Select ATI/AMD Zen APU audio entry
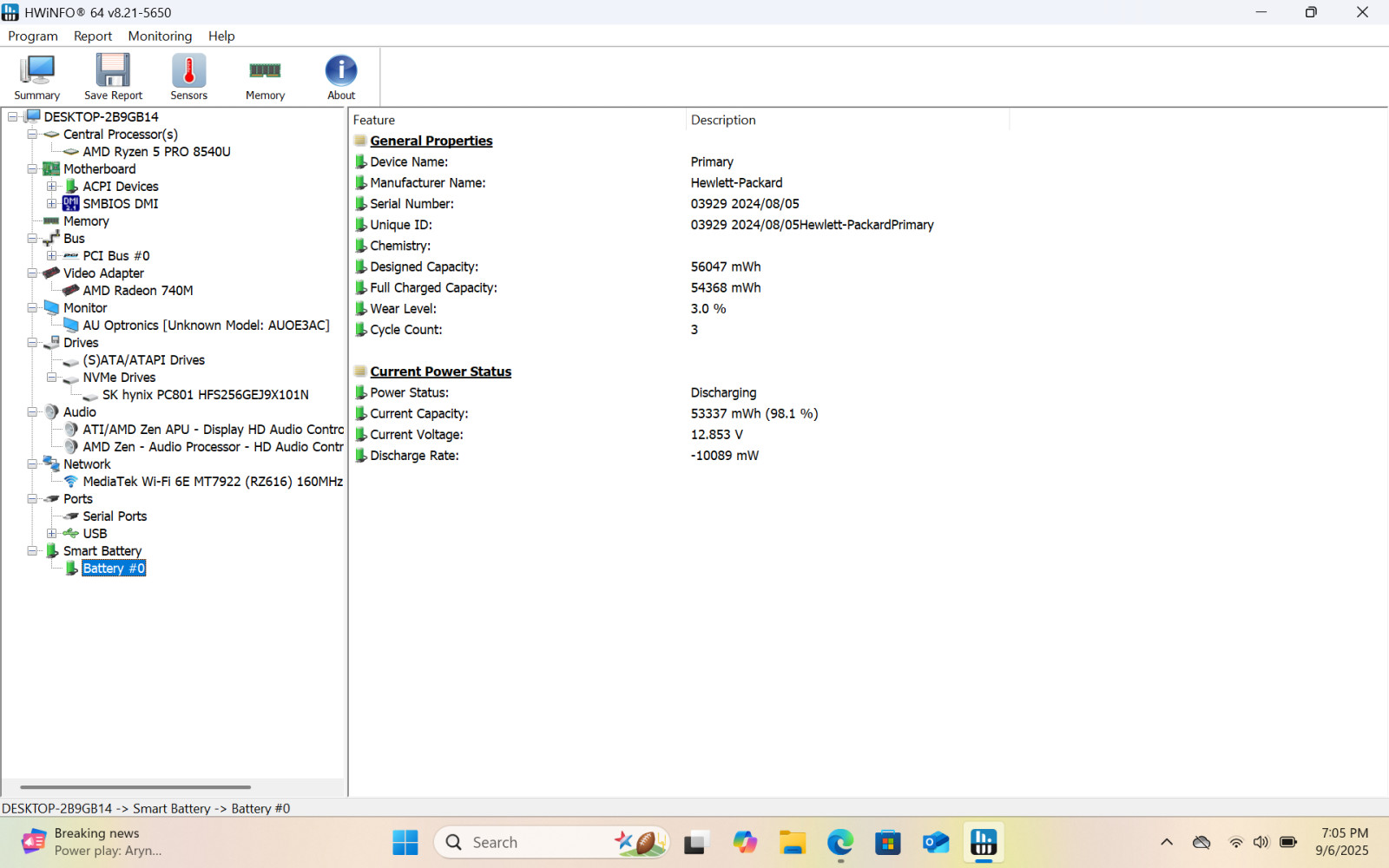 (214, 429)
